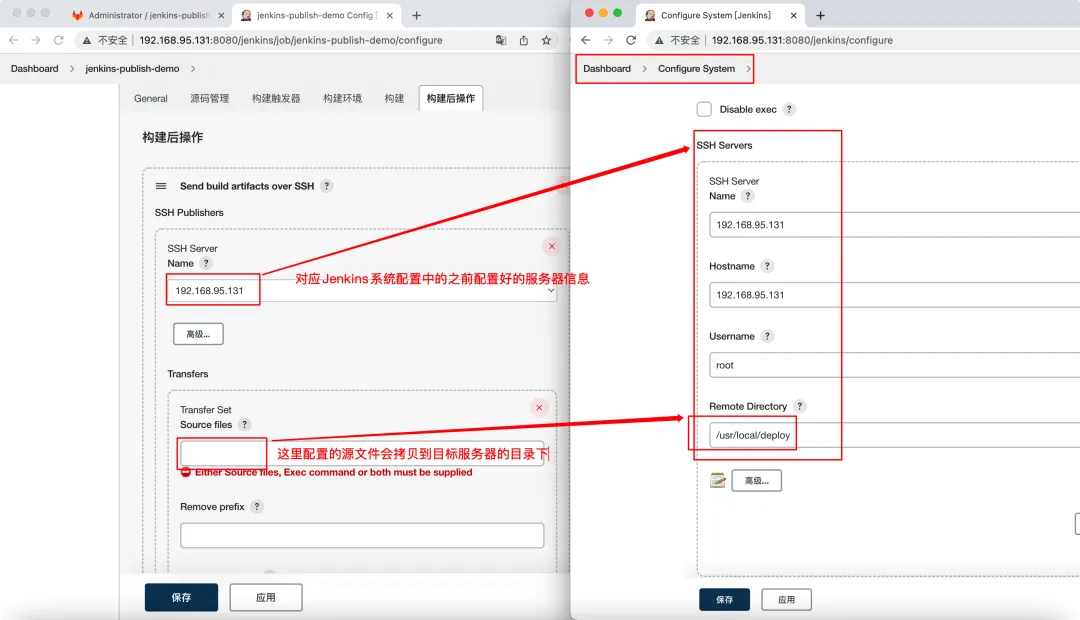The height and width of the screenshot is (620, 1080).
Task: Close the Administrator GitLab tab
Action: click(220, 15)
